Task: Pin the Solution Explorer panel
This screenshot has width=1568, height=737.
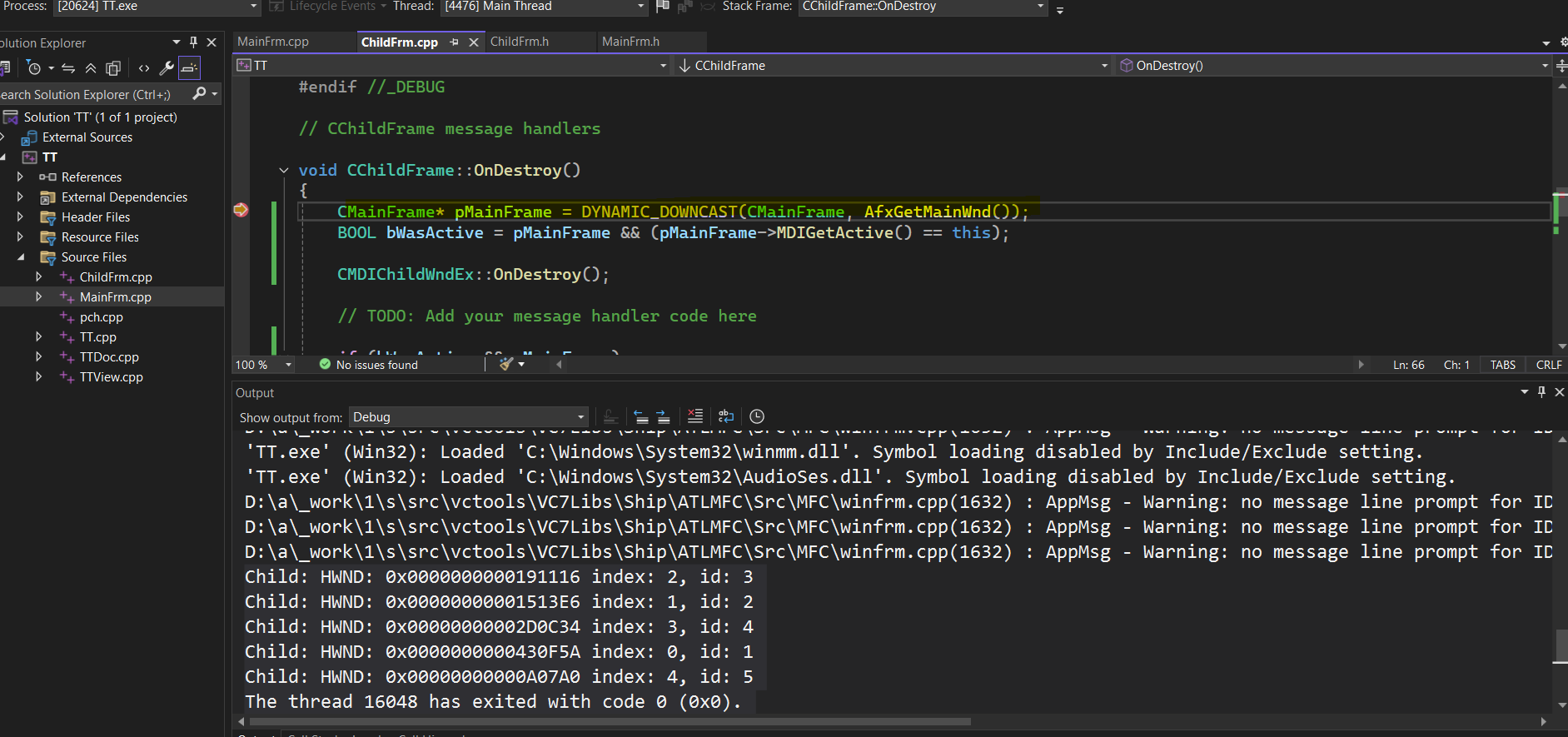Action: 193,42
